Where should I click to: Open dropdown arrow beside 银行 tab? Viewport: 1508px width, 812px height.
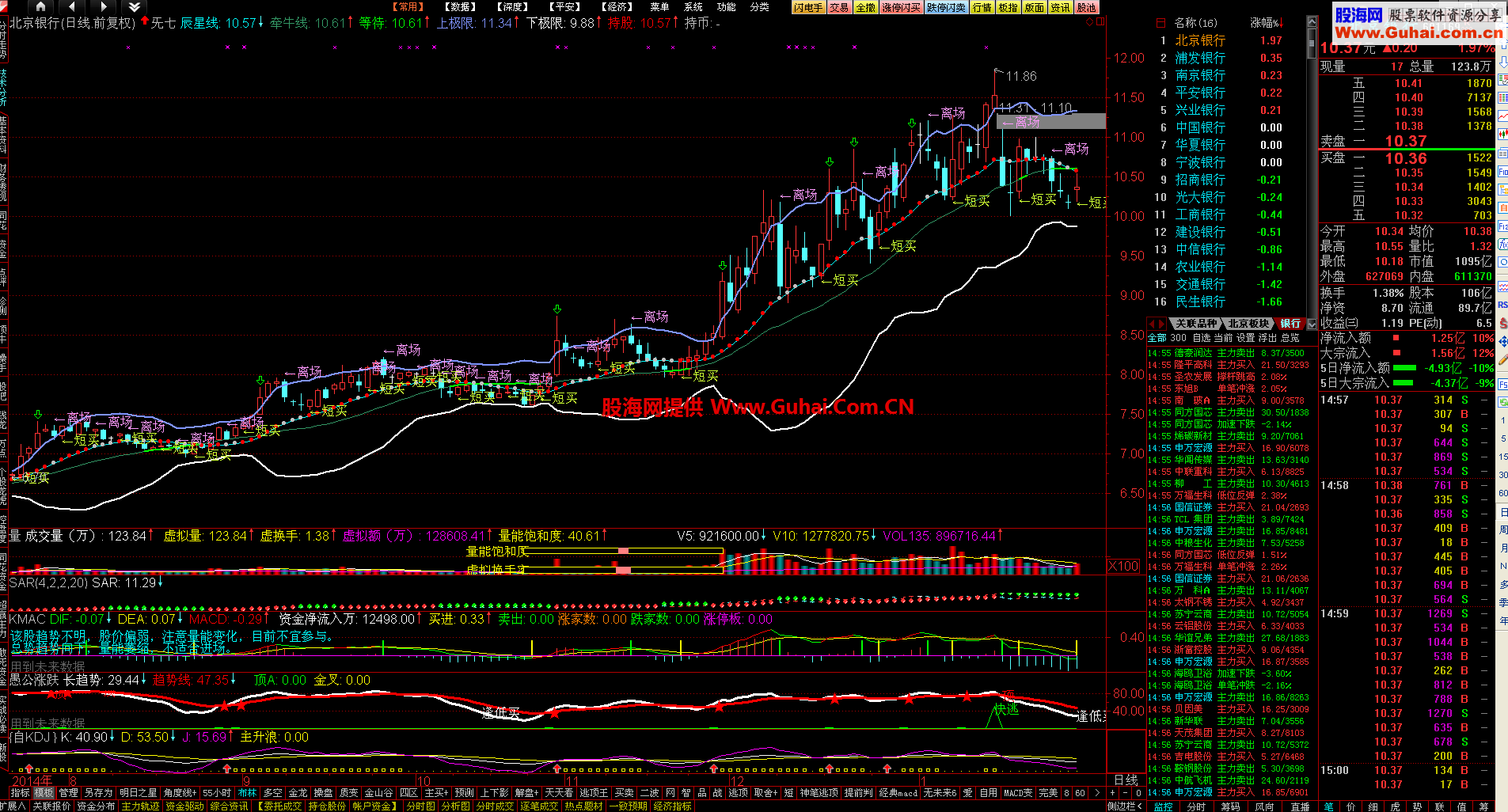1312,324
